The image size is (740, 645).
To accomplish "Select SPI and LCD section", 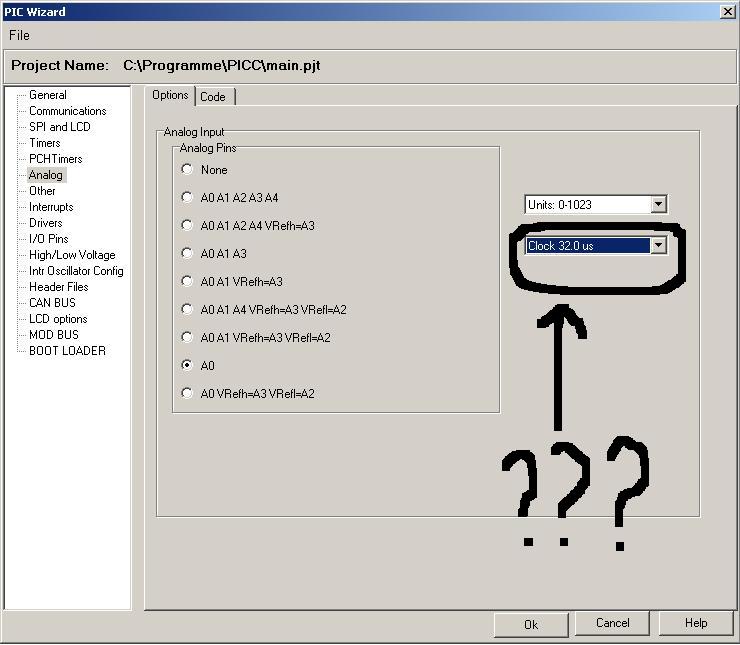I will click(59, 127).
